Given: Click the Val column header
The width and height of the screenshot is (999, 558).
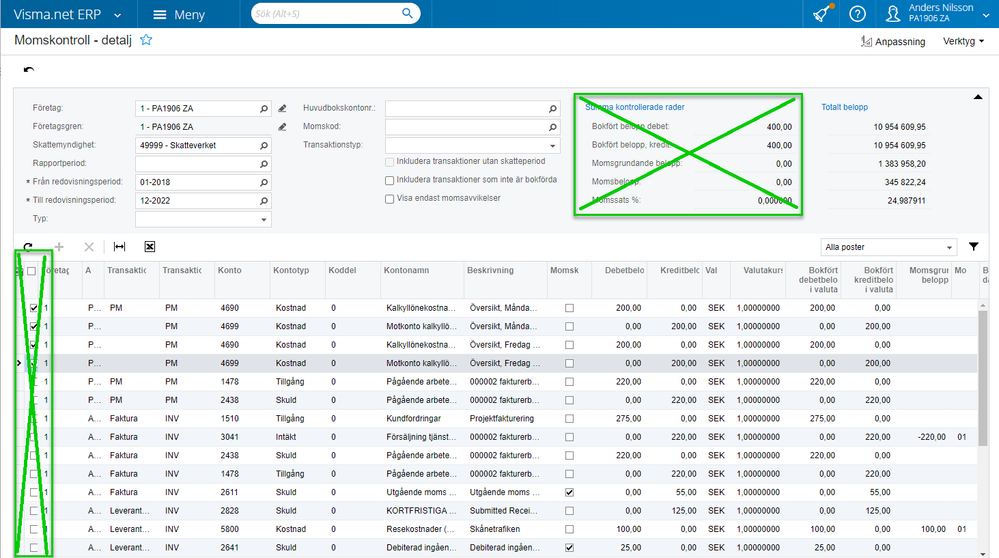Looking at the screenshot, I should 711,271.
